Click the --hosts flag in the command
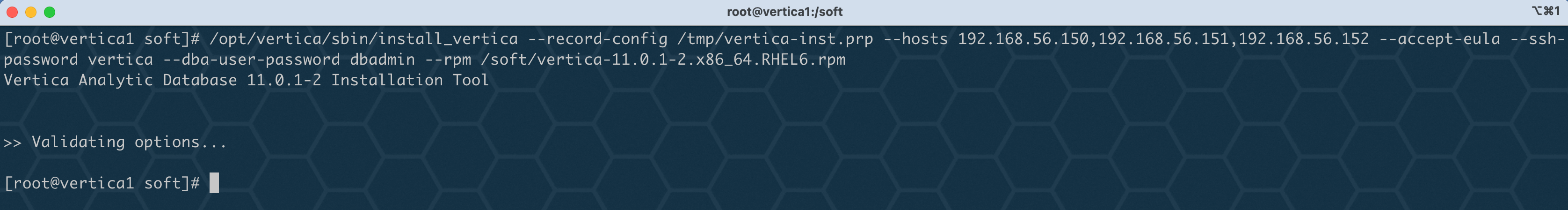 coord(915,39)
